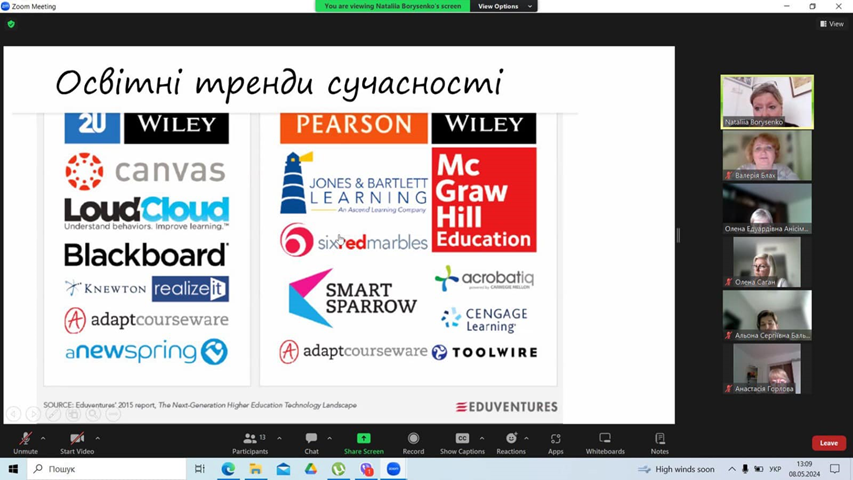This screenshot has width=853, height=480.
Task: Open the Mail app from the taskbar
Action: point(283,469)
